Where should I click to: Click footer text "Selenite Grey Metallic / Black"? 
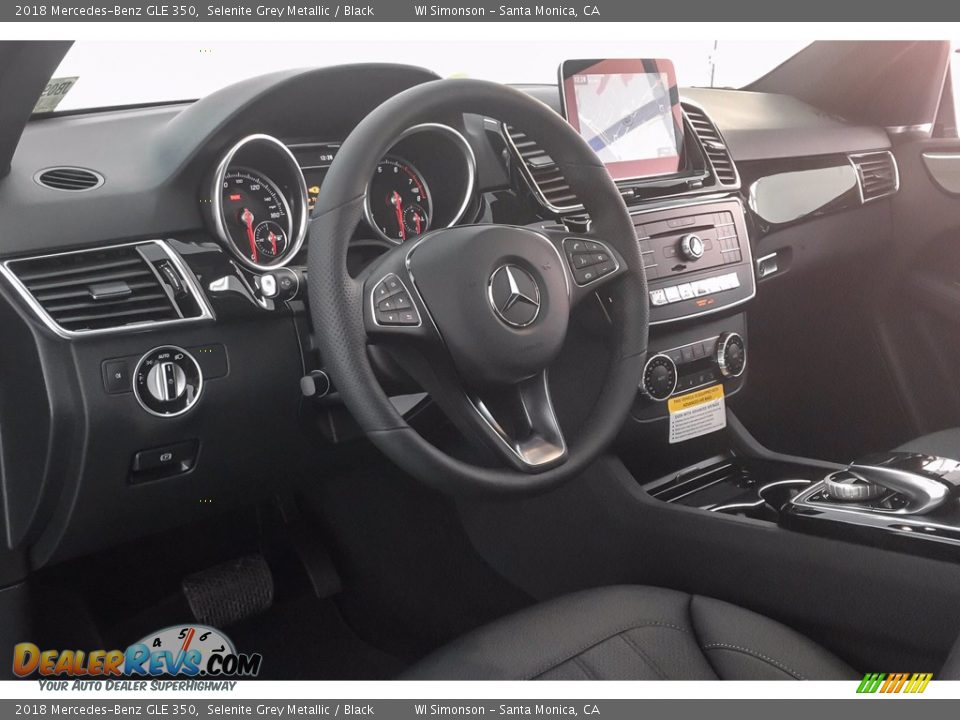coord(290,710)
